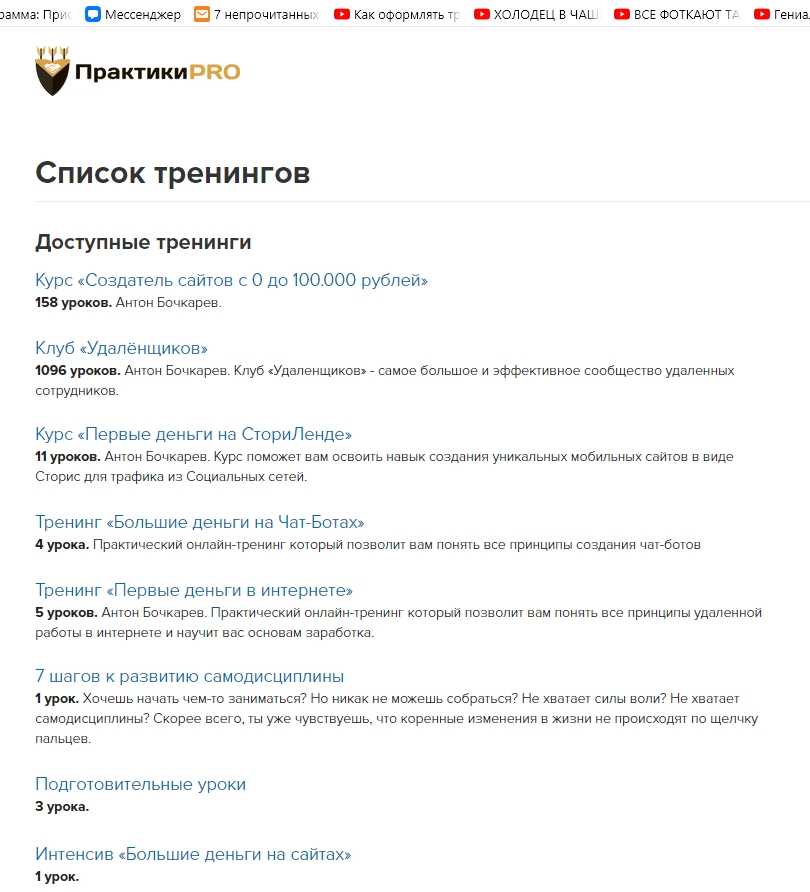Image resolution: width=810 pixels, height=892 pixels.
Task: Open training «Большие деньги на Чат-Ботах»
Action: (x=200, y=522)
